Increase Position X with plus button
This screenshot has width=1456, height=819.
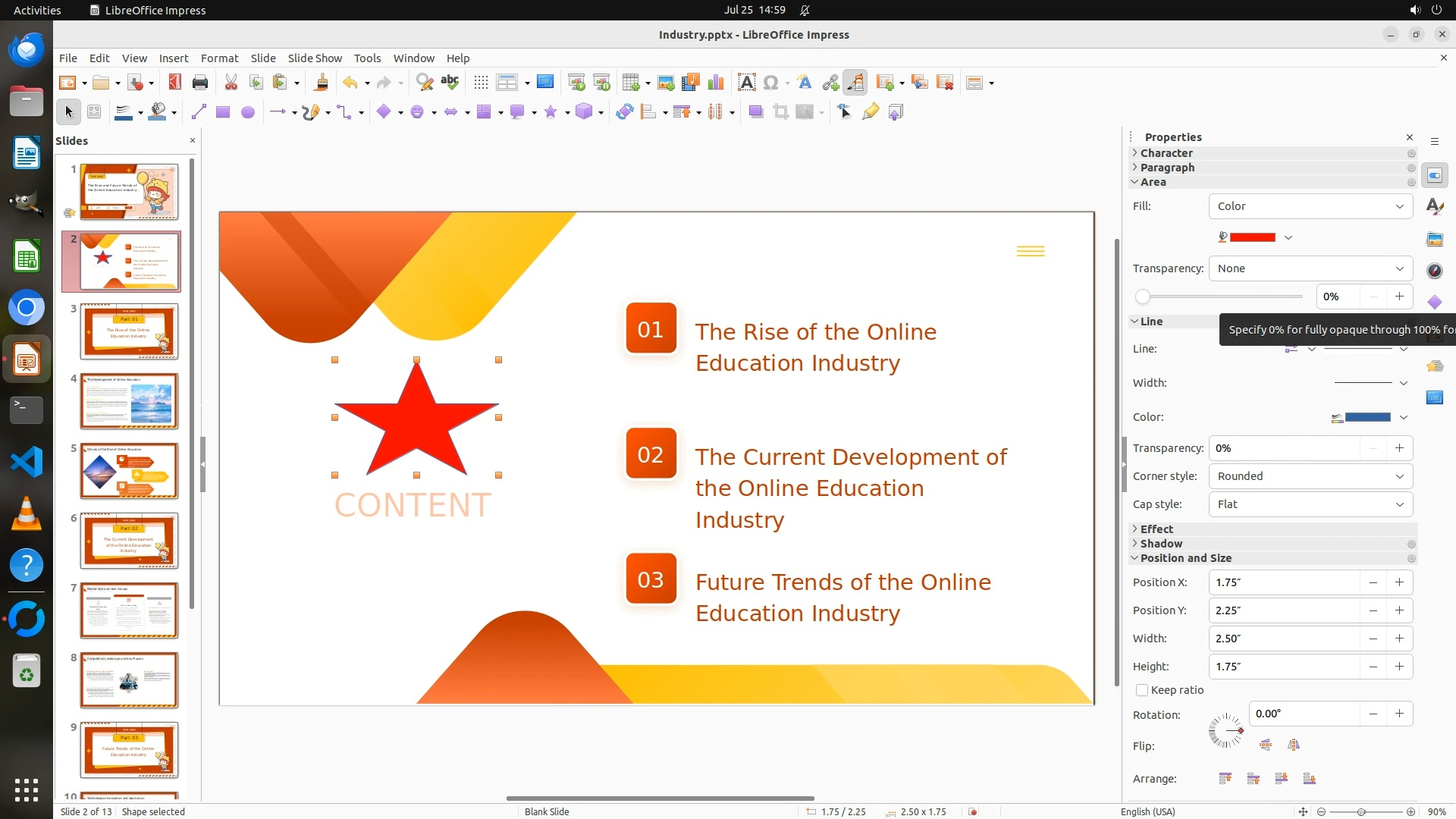1399,582
